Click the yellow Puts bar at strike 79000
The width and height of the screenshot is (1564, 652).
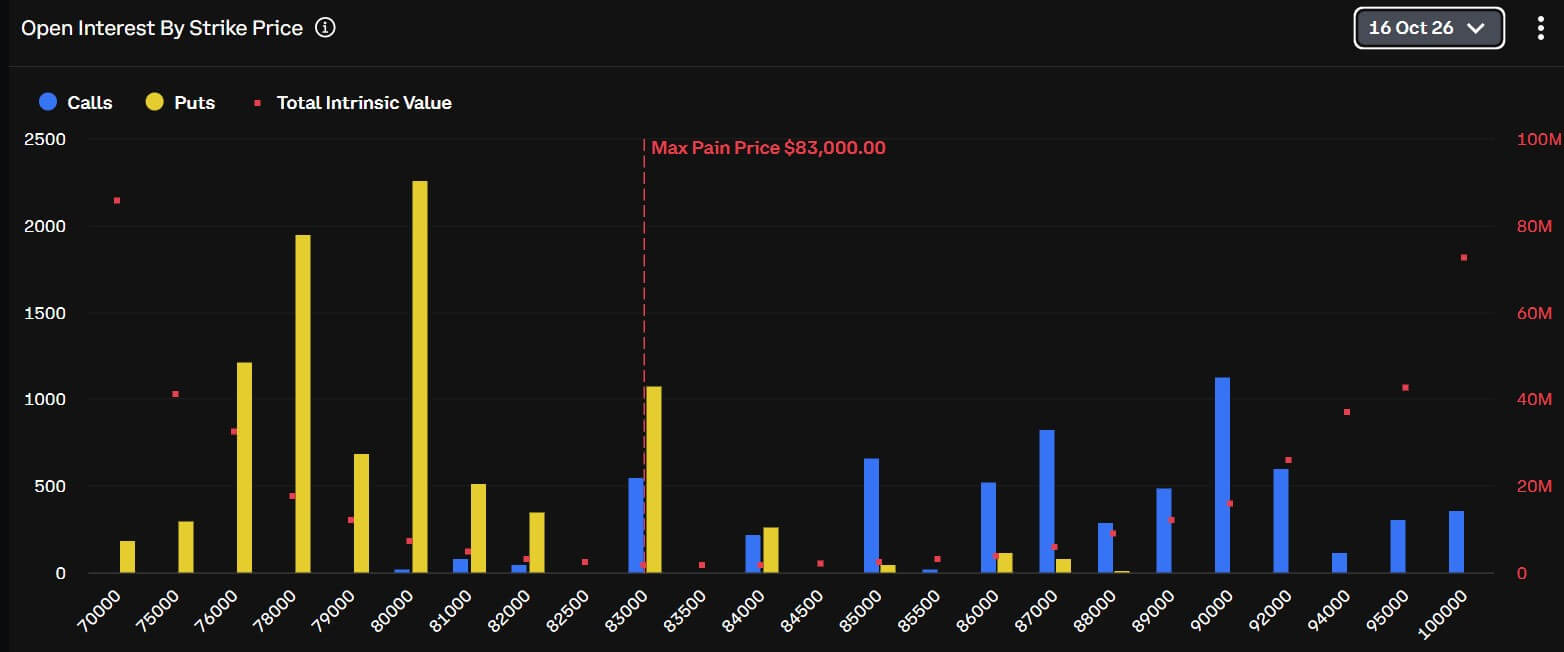[x=361, y=514]
